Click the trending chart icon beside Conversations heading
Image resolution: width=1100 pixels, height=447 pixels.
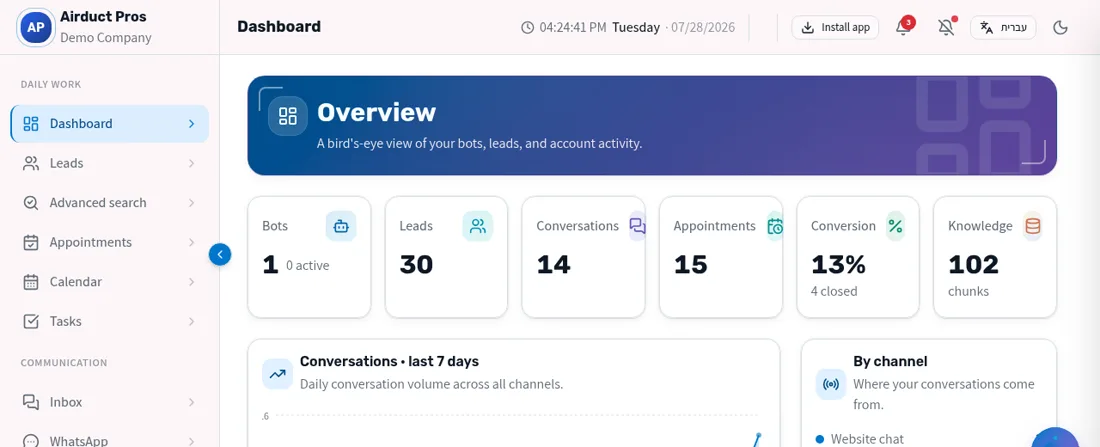tap(277, 374)
